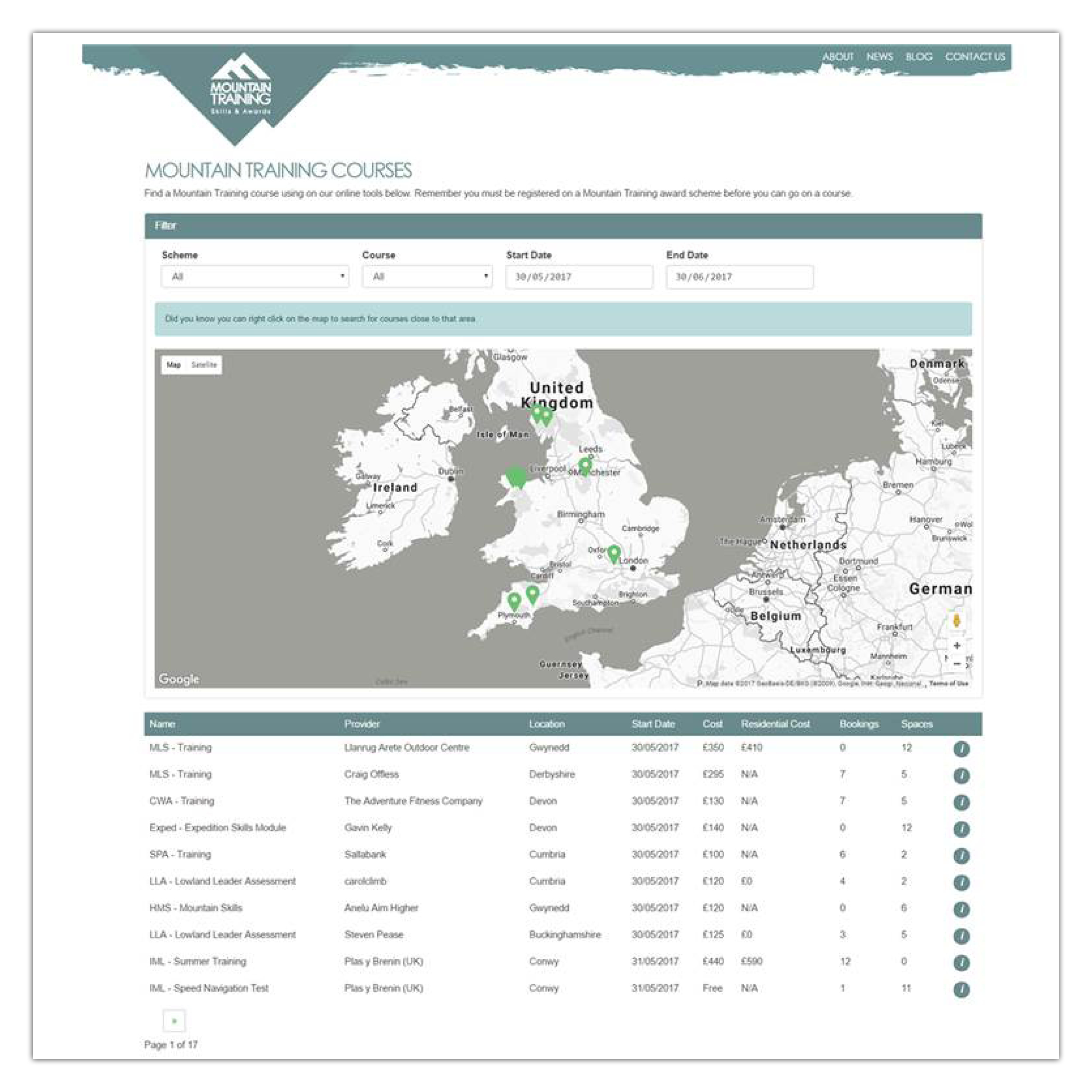
Task: Open info for IML - Speed Navigation Test
Action: pyautogui.click(x=961, y=990)
